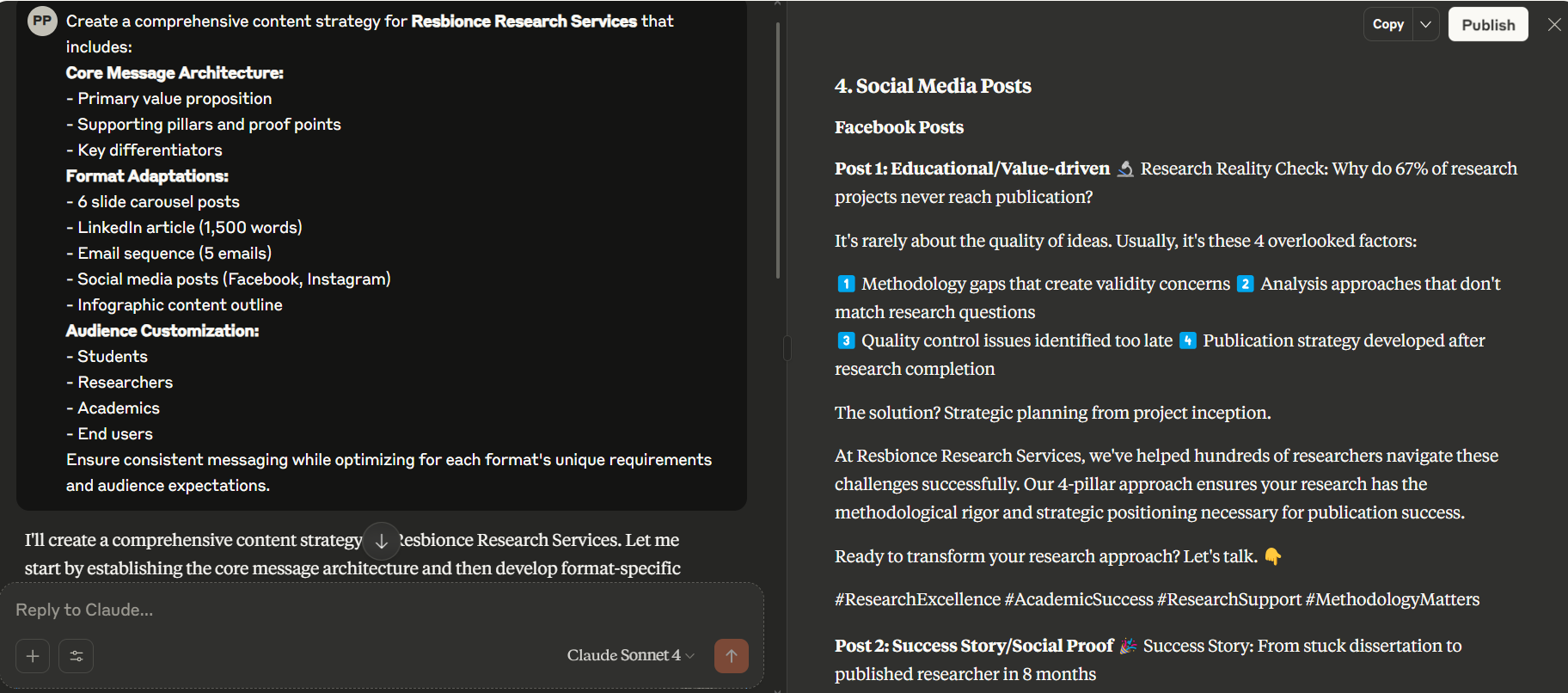Click the chat conversation scrollbar
Viewport: 1568px width, 693px height.
click(x=777, y=150)
